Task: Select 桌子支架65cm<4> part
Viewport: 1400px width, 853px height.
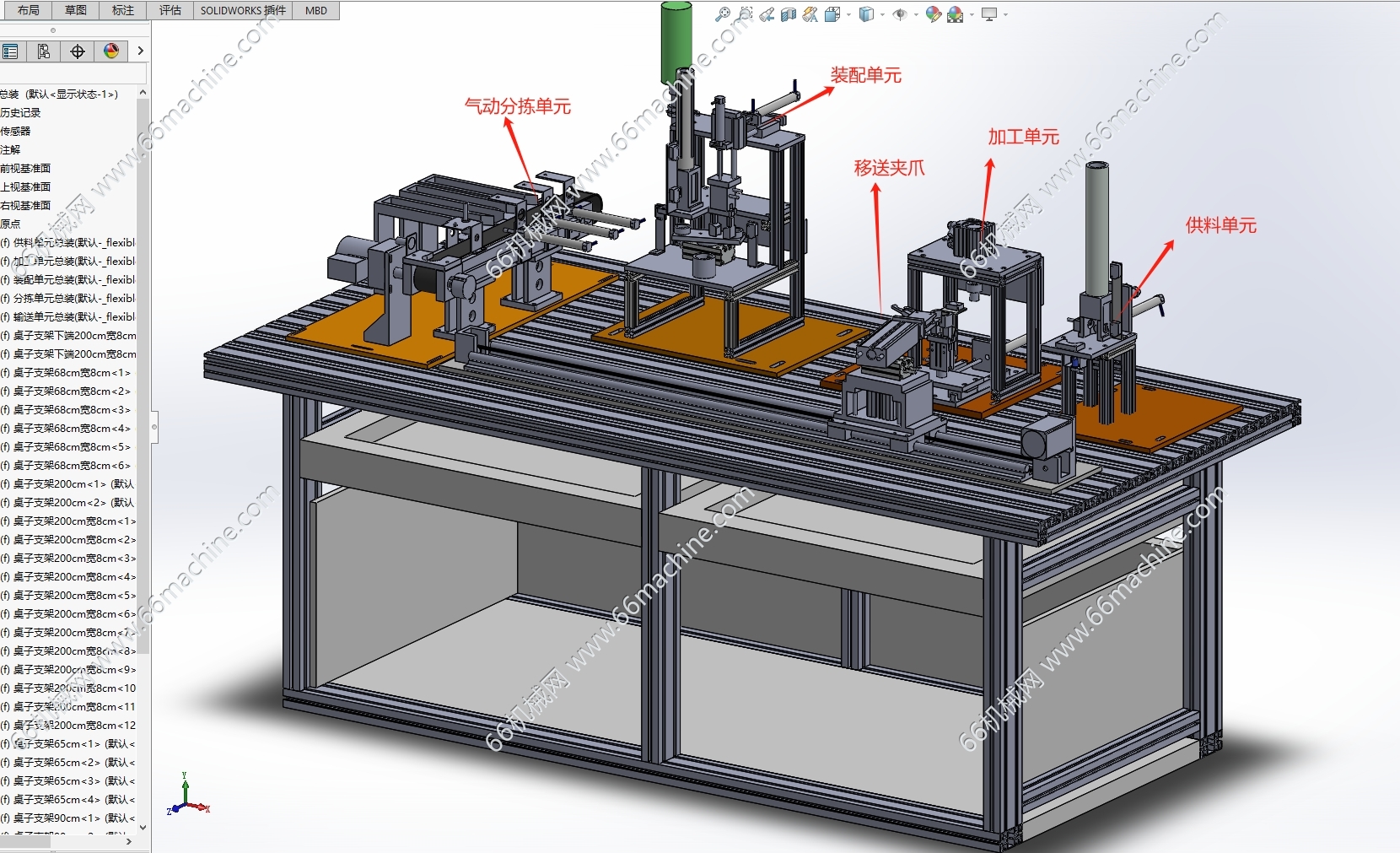Action: click(67, 799)
